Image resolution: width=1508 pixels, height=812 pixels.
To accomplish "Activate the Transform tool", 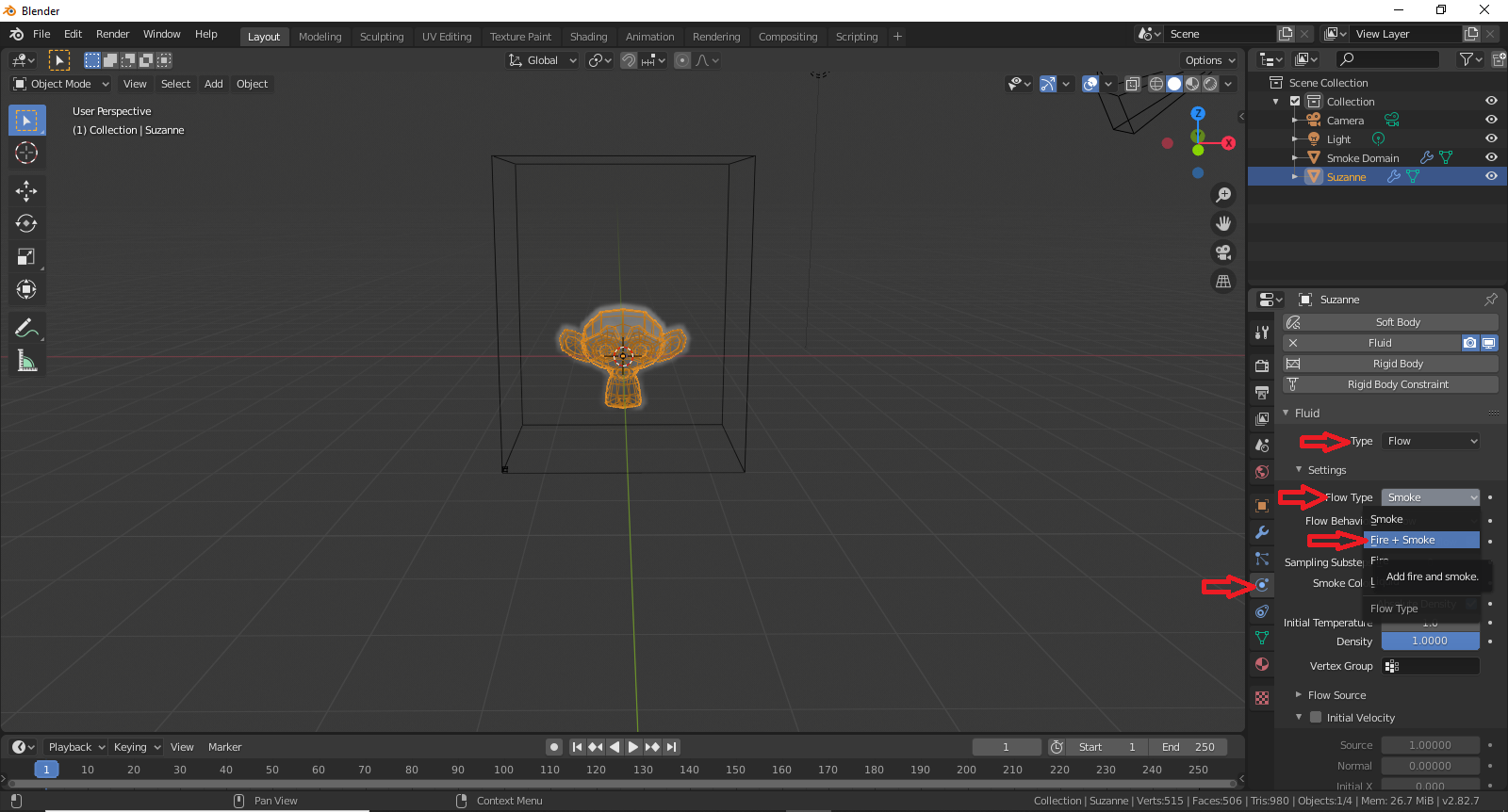I will coord(26,289).
